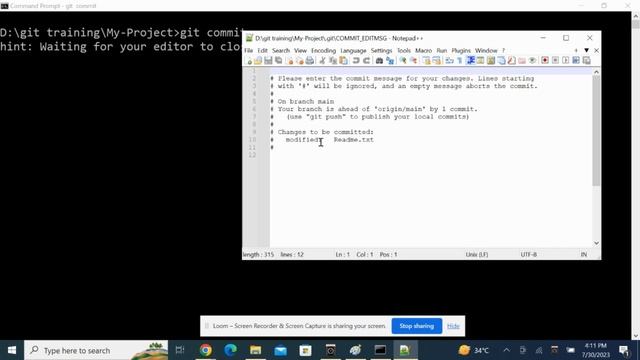Save the current recorded macro icon
This screenshot has width=640, height=360.
pyautogui.click(x=587, y=61)
